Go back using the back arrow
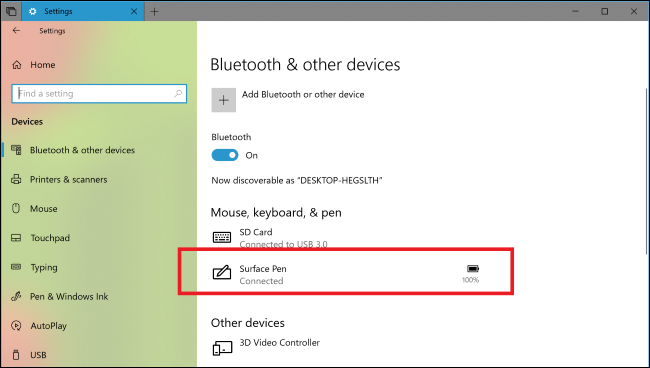This screenshot has width=650, height=368. click(16, 31)
